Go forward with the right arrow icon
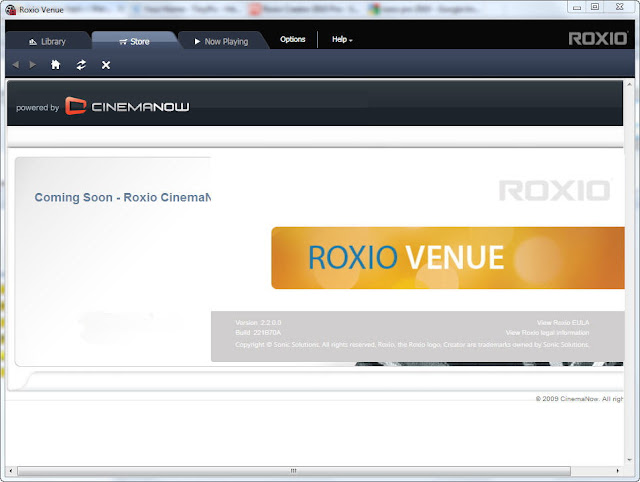 pyautogui.click(x=33, y=64)
